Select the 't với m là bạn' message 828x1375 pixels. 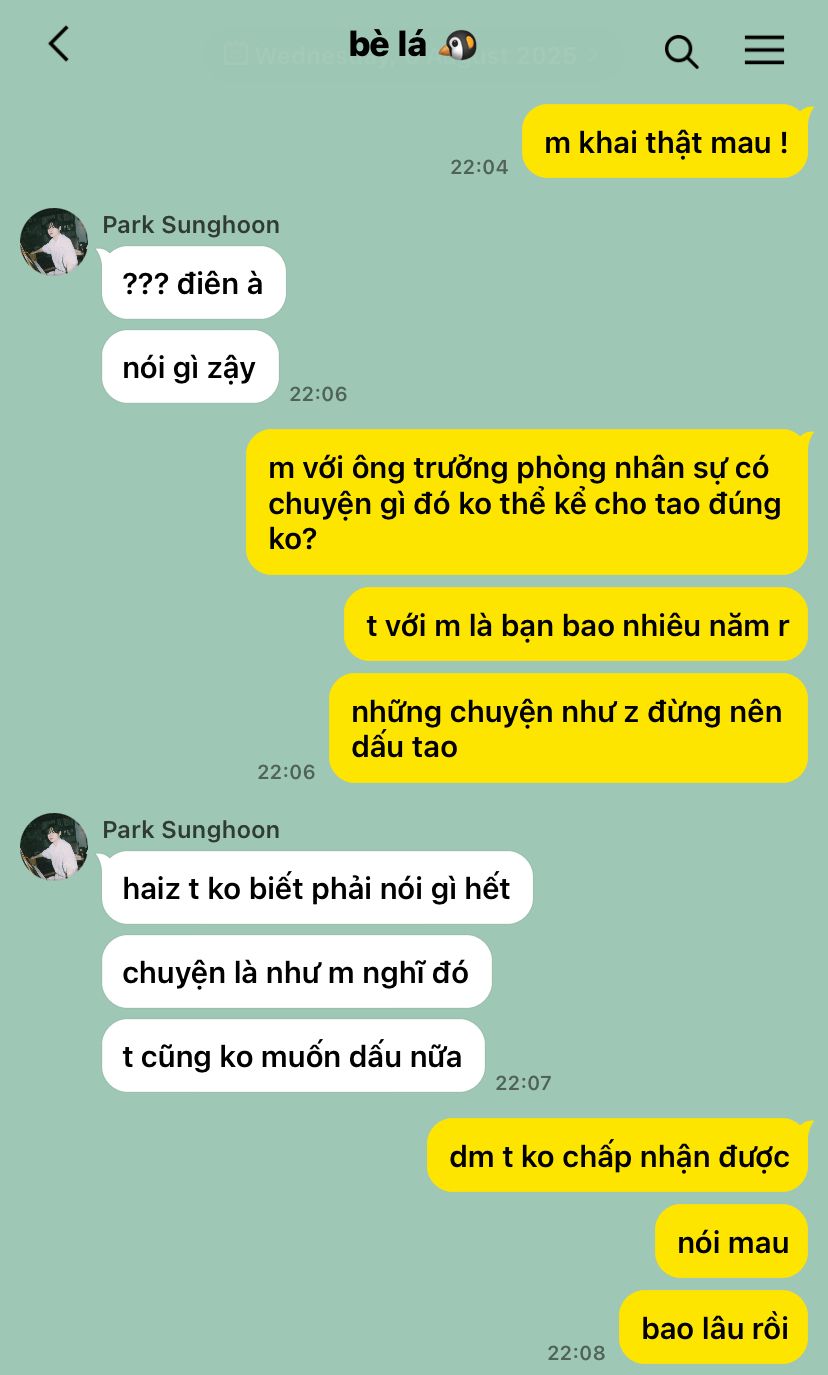(576, 625)
